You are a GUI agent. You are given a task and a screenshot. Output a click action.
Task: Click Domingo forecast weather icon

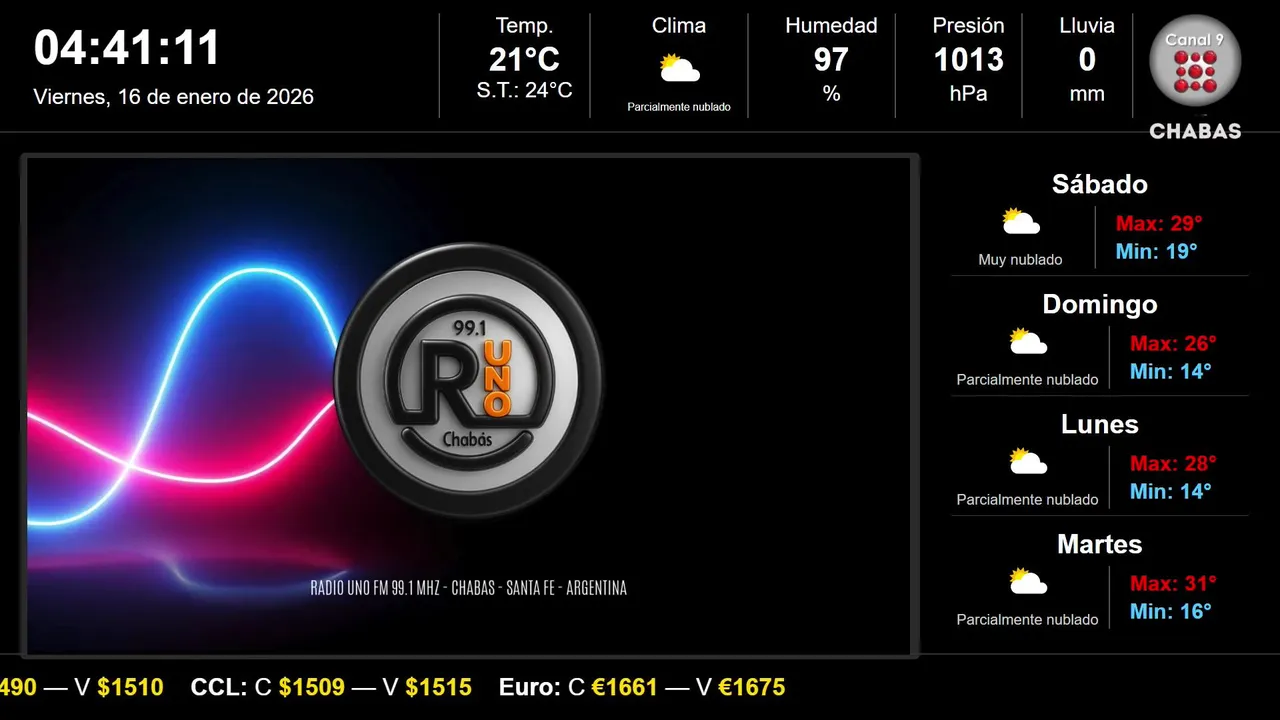pyautogui.click(x=1028, y=342)
